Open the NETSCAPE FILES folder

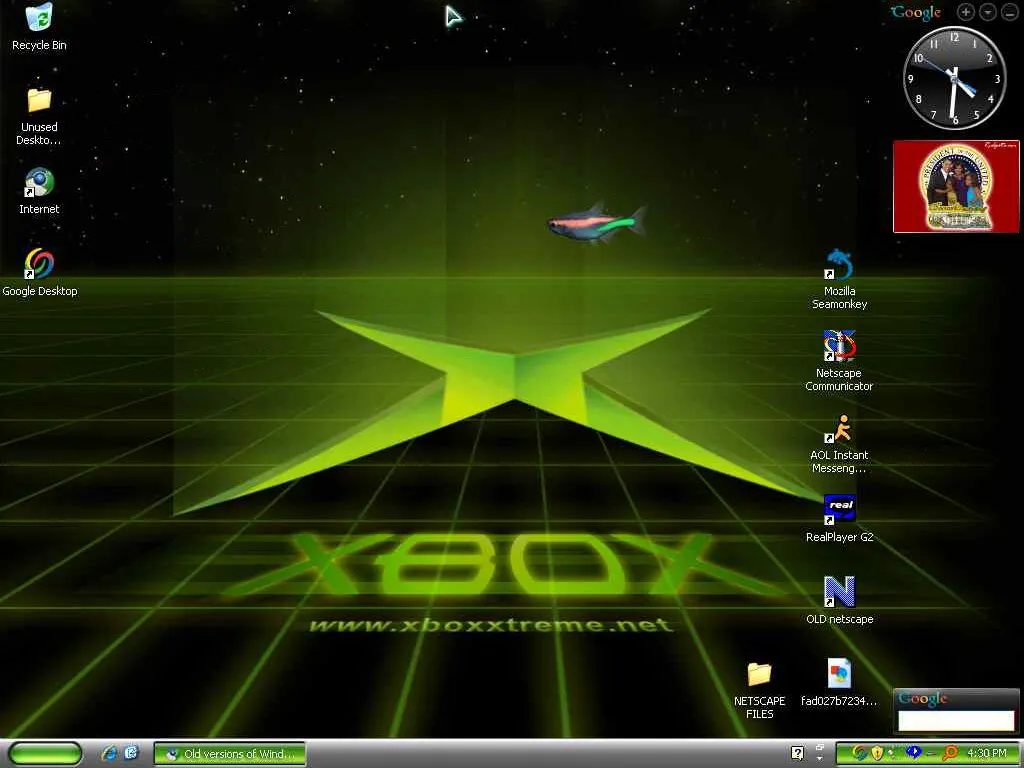[x=760, y=690]
